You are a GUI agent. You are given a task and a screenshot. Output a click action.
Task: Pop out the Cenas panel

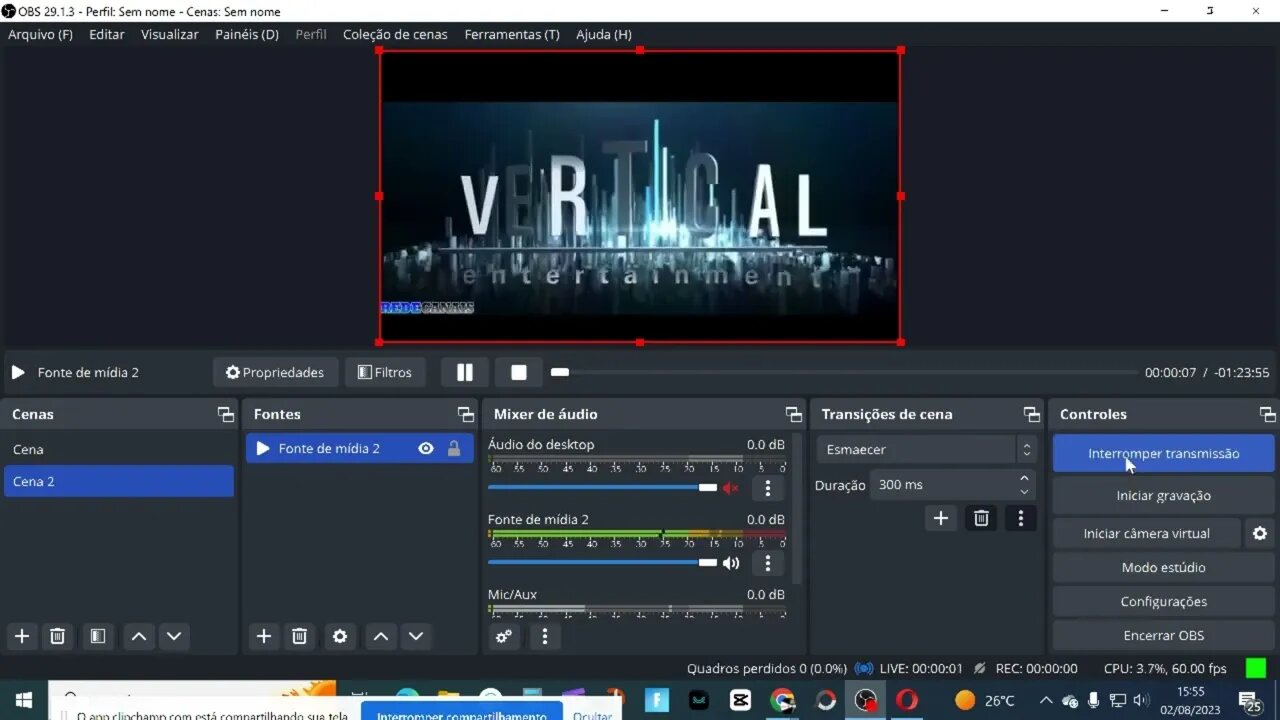226,414
